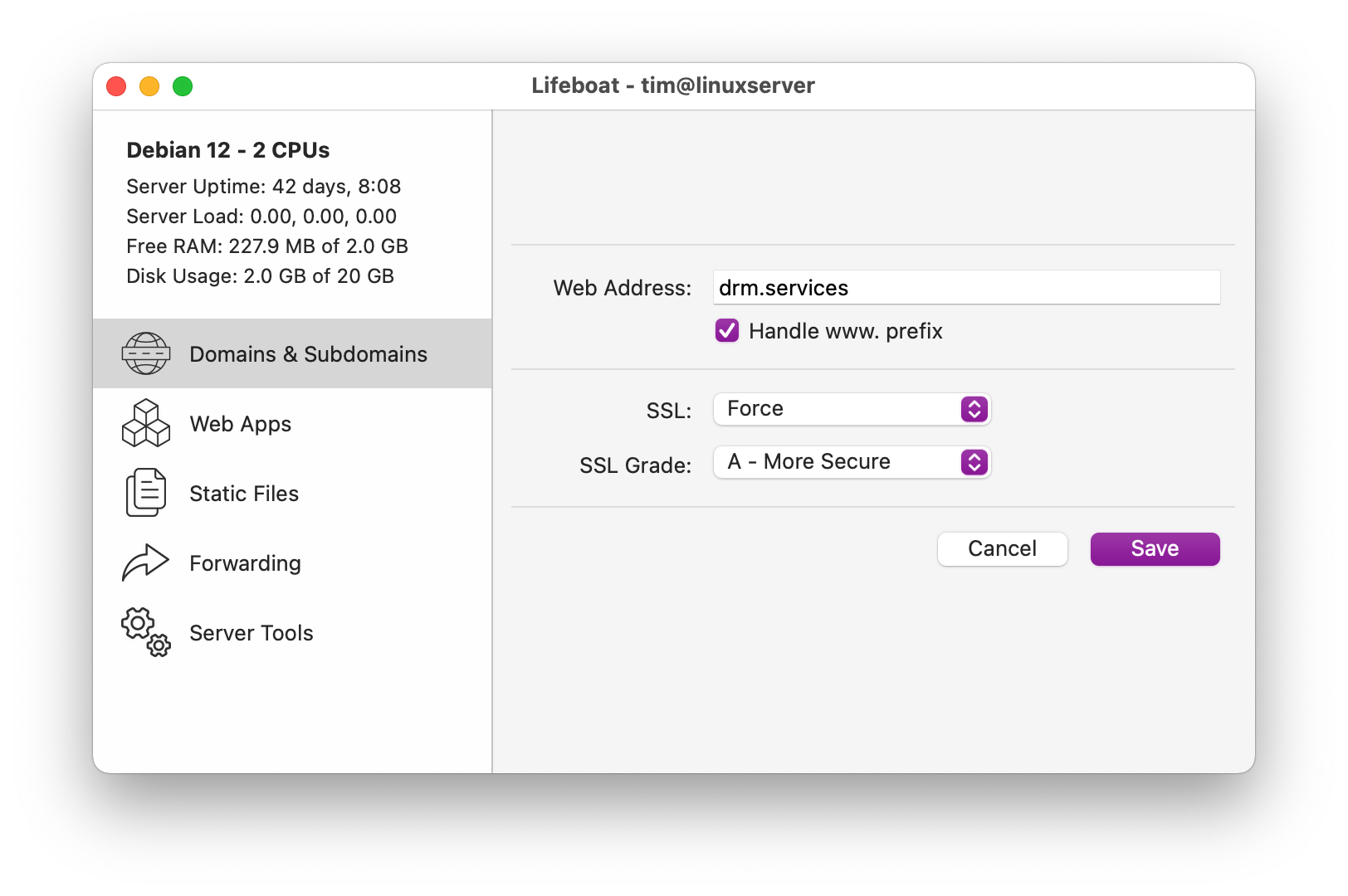The height and width of the screenshot is (896, 1348).
Task: Click the purple arrows on the SSL popup
Action: [x=974, y=409]
